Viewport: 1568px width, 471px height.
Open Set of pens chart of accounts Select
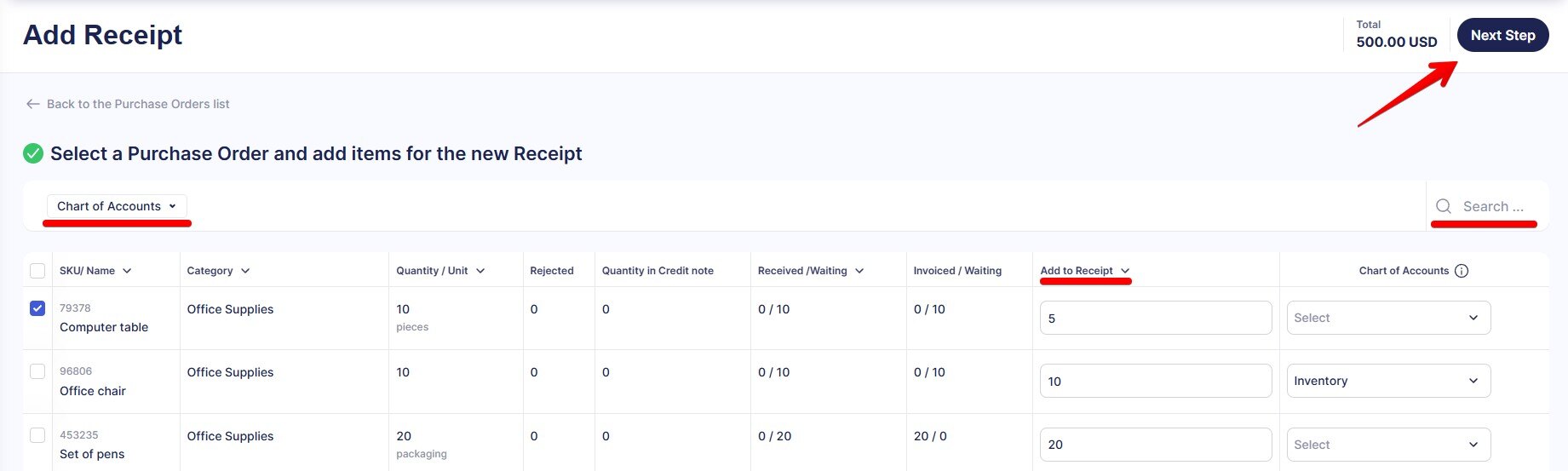(1387, 445)
